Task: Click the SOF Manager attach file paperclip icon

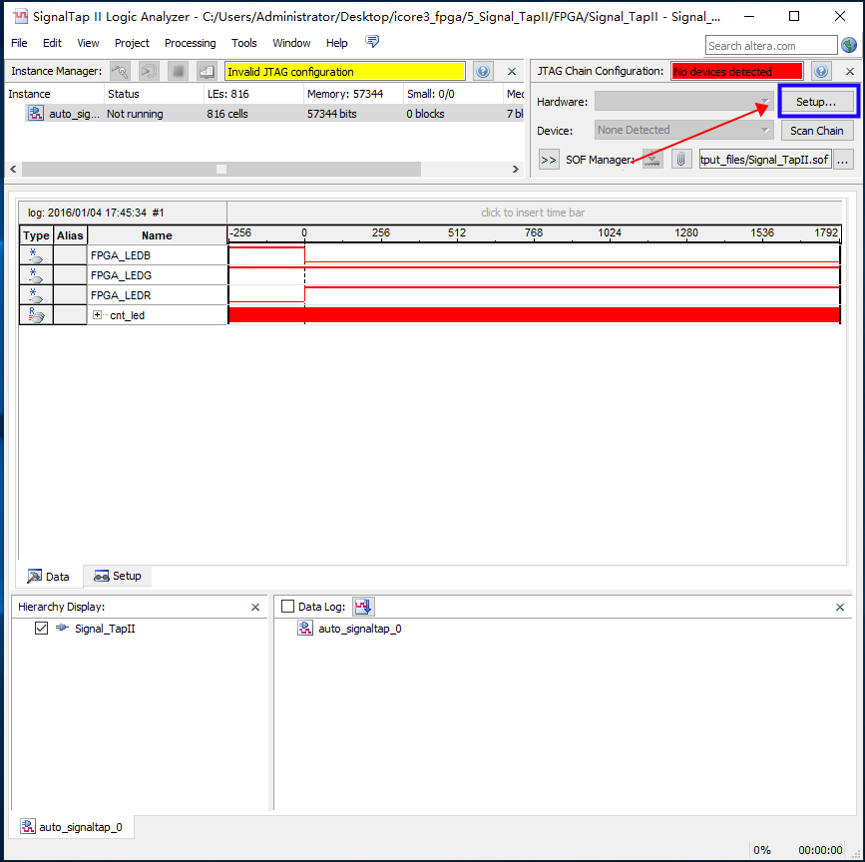Action: pyautogui.click(x=681, y=160)
